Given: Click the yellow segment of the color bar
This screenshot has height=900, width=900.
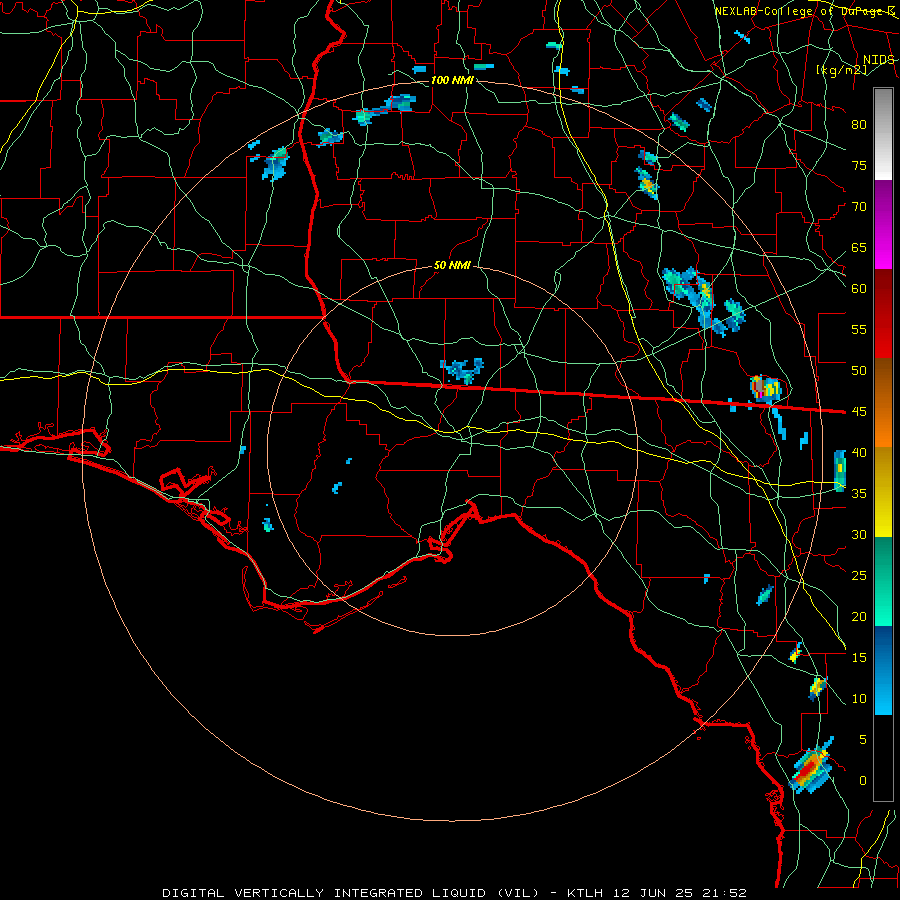Looking at the screenshot, I should 883,492.
